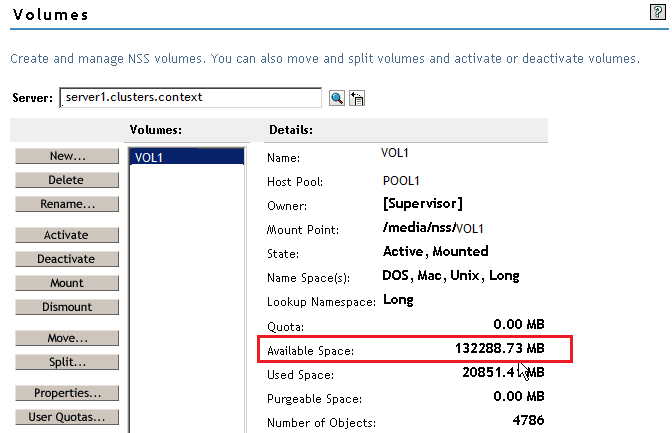Select VOL1 in the Volumes list
Viewport: 672px width, 433px height.
click(187, 156)
